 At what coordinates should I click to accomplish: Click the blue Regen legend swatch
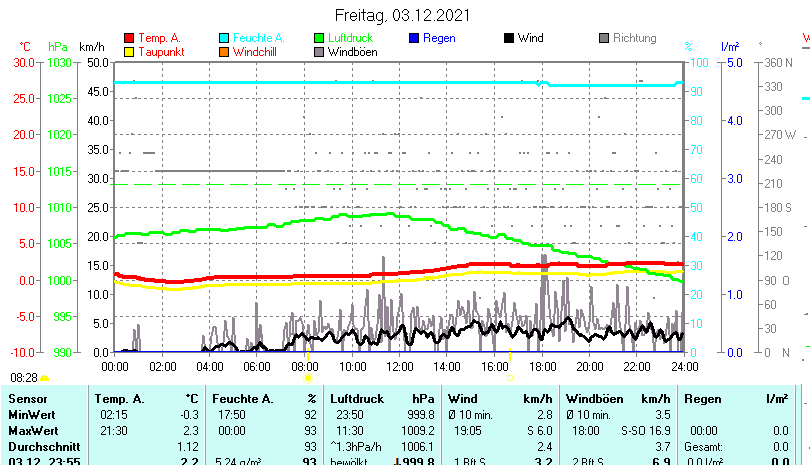pyautogui.click(x=415, y=38)
